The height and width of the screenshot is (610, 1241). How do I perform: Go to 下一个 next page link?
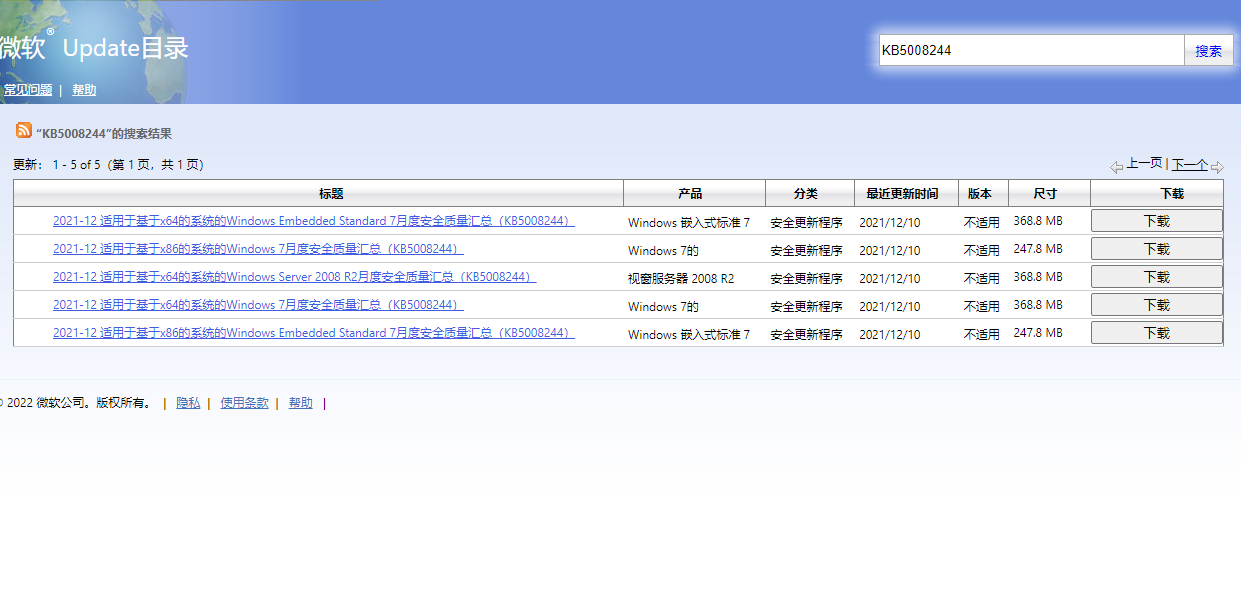(x=1190, y=164)
